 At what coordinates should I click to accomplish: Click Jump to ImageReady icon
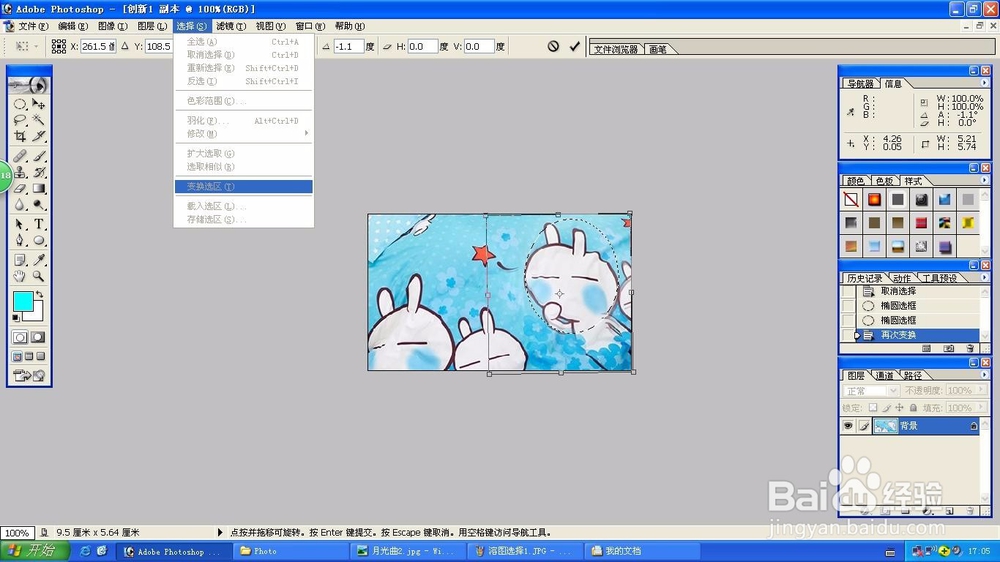tap(29, 376)
